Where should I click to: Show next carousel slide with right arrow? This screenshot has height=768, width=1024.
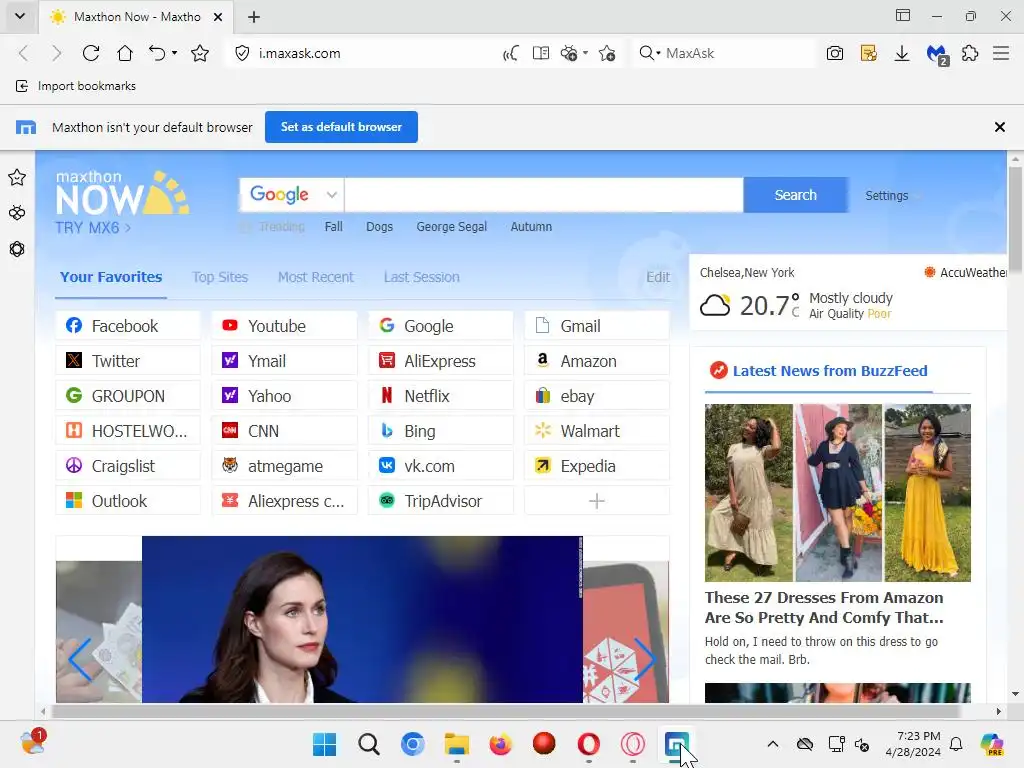pyautogui.click(x=644, y=660)
